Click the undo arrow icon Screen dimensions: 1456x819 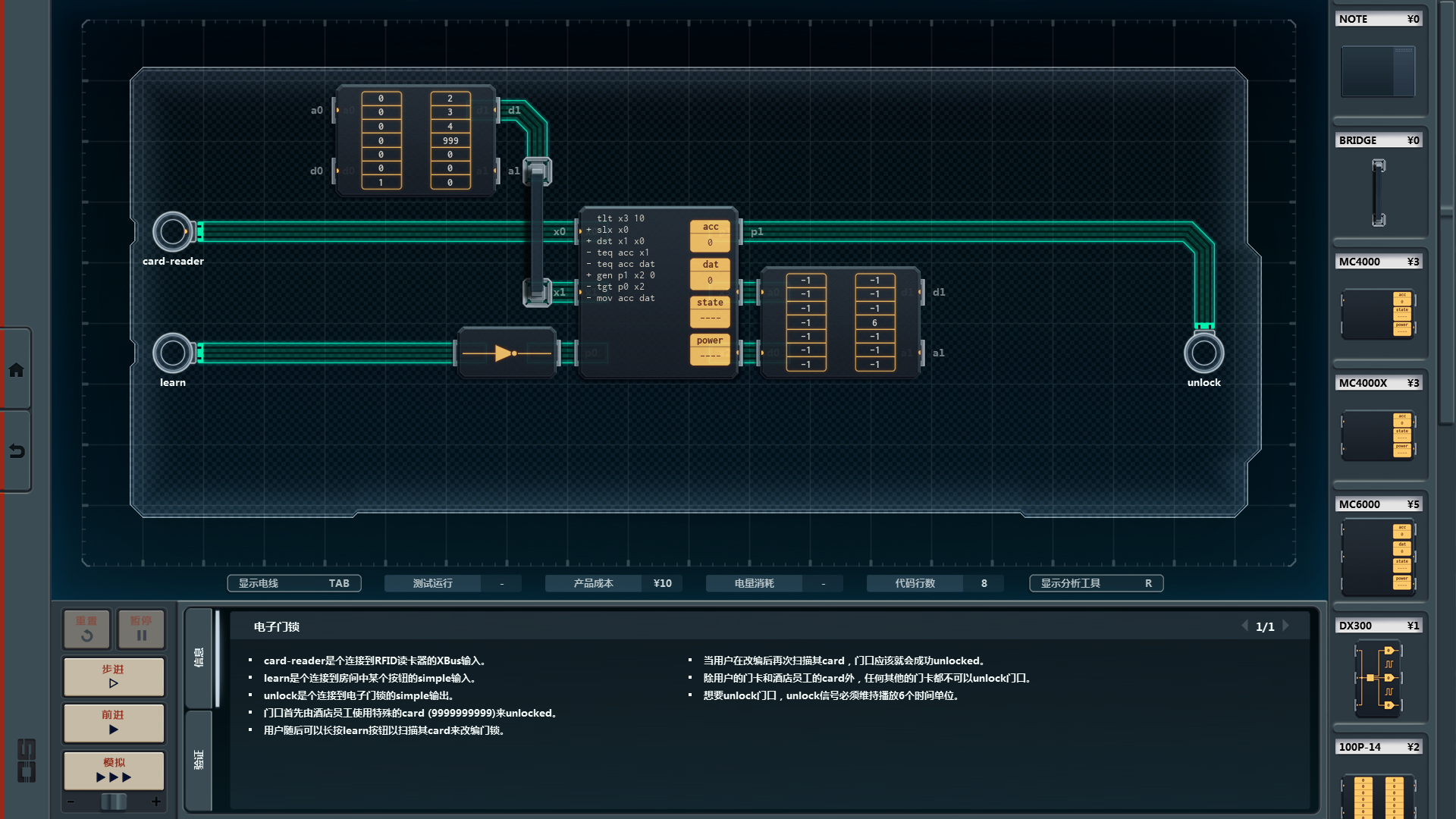coord(16,451)
